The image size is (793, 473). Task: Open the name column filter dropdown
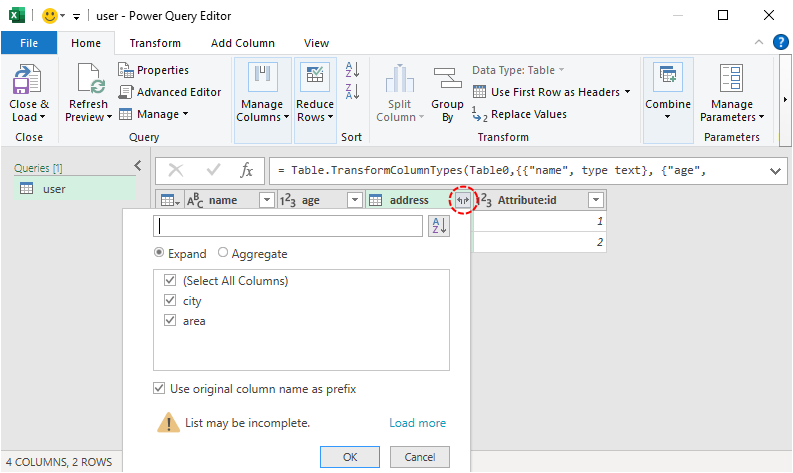(x=267, y=200)
